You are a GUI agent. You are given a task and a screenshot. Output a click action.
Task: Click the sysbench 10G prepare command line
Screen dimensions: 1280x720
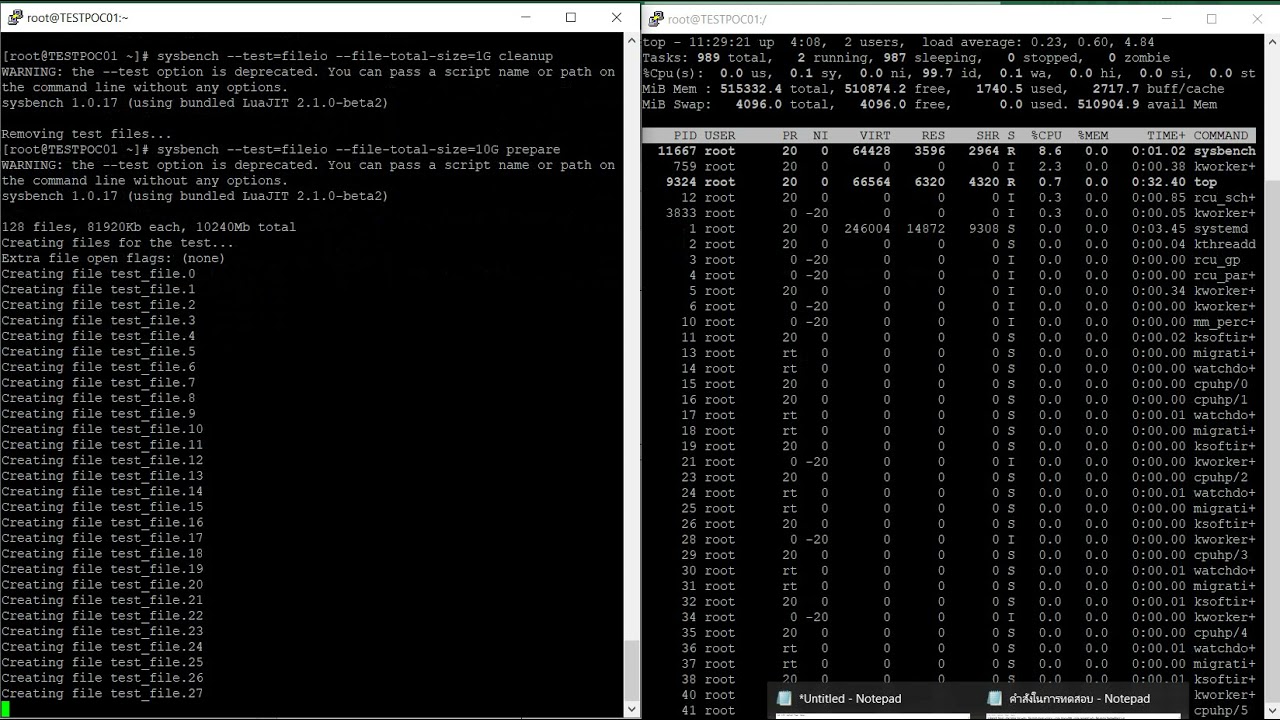coord(281,149)
